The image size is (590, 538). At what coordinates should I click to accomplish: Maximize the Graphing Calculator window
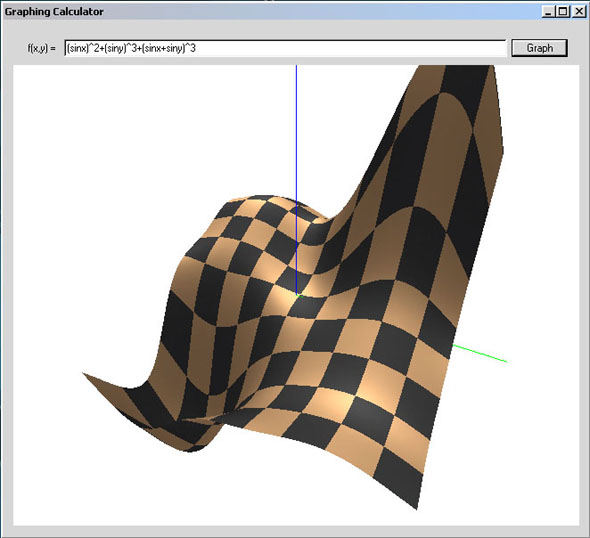pyautogui.click(x=563, y=12)
